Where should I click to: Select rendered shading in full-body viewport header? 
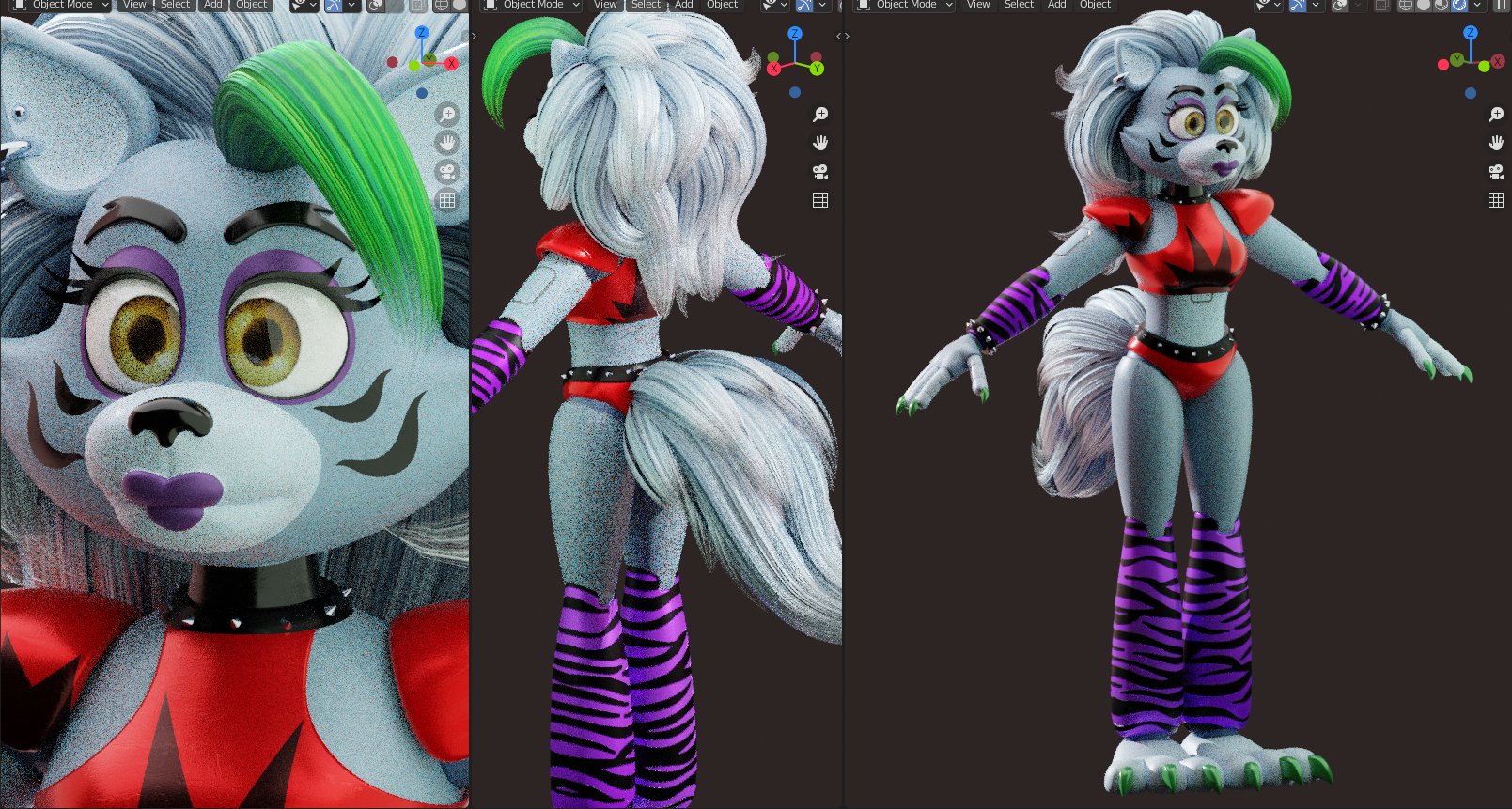point(1459,5)
